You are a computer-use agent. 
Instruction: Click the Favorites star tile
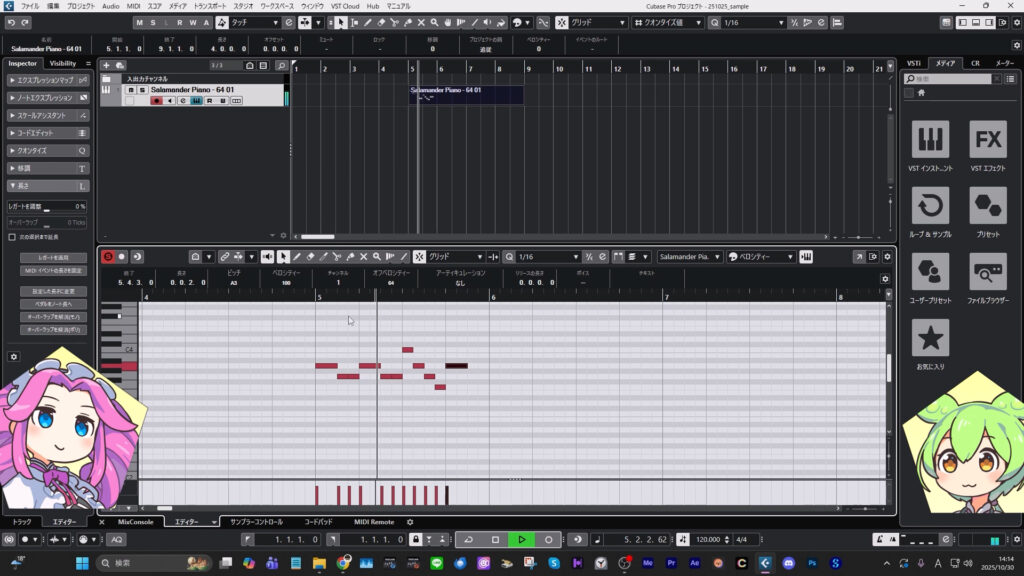coord(931,343)
